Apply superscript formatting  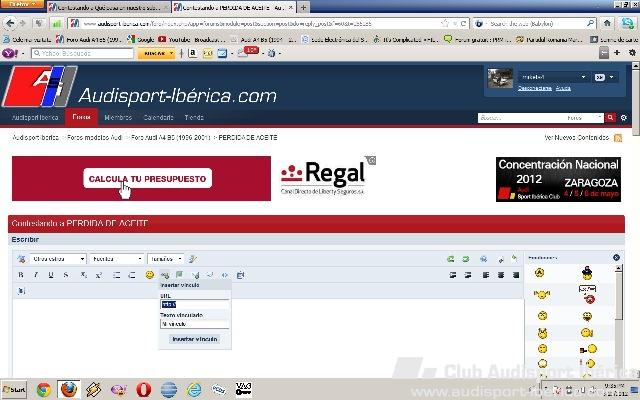point(98,275)
